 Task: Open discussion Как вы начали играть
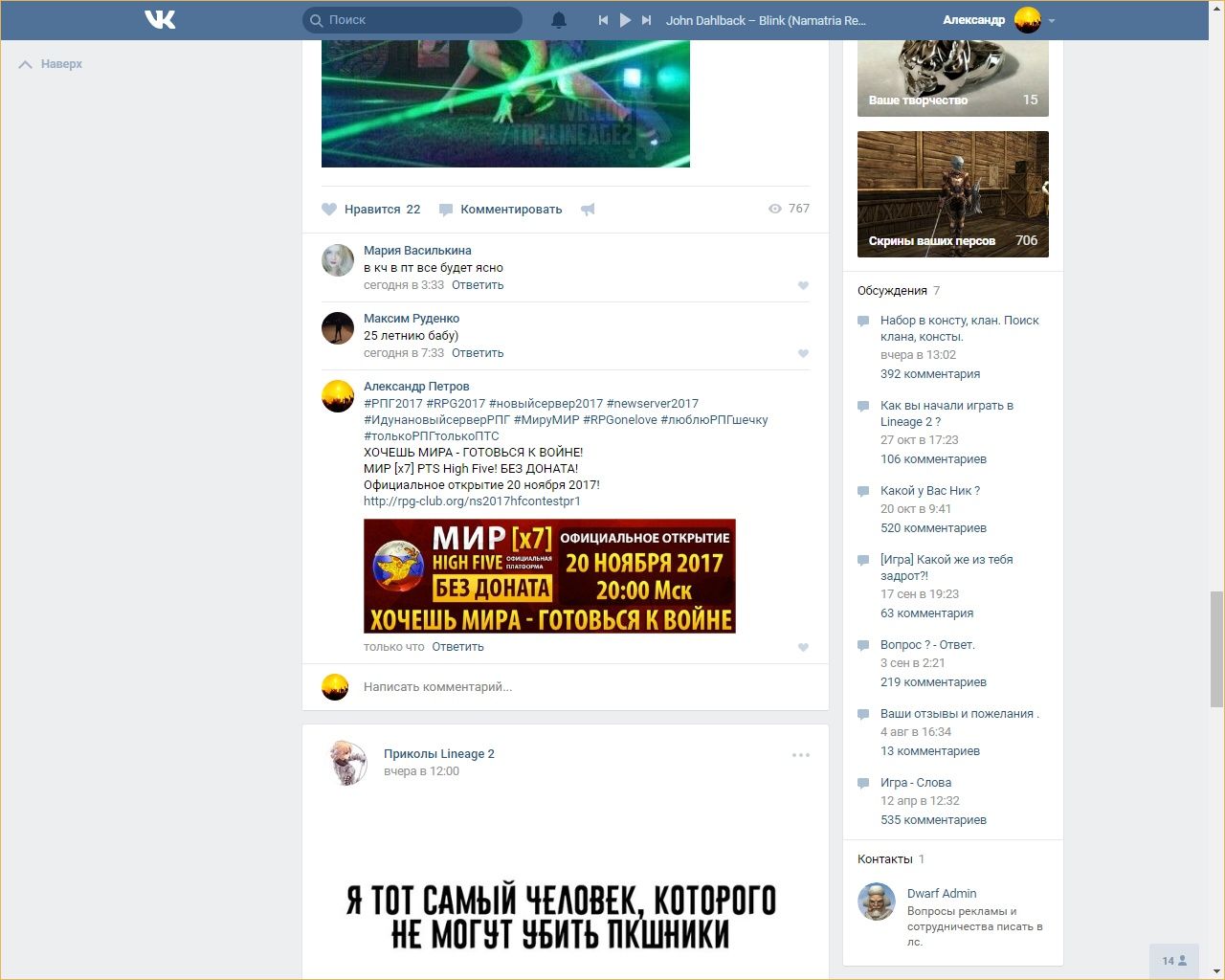click(947, 413)
